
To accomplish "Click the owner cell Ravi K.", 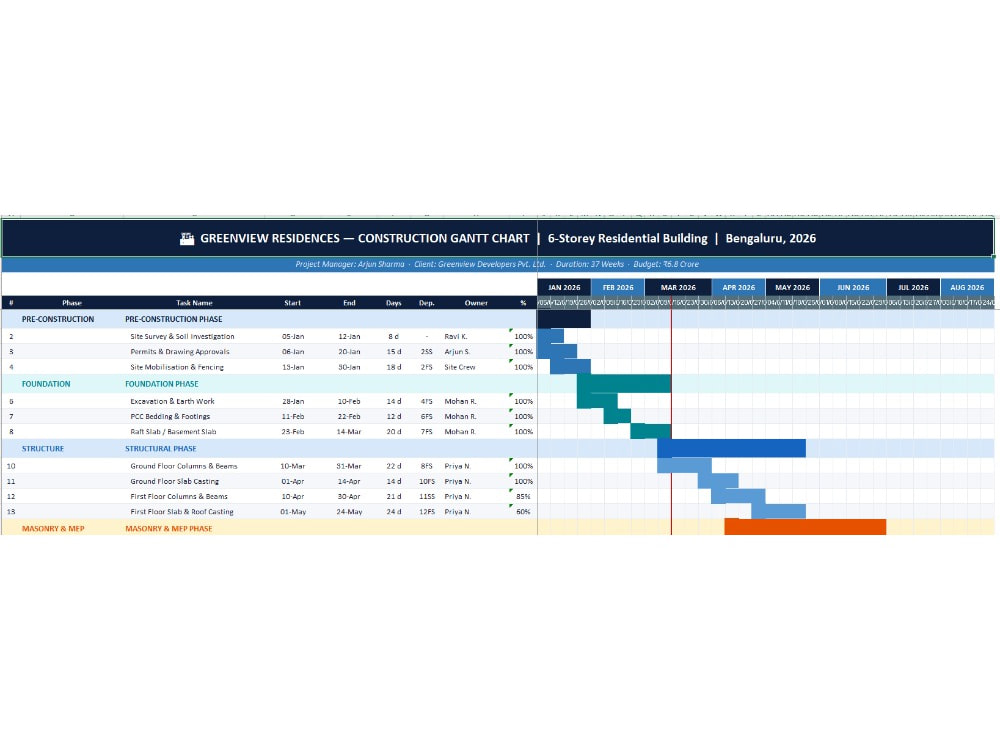I will point(455,336).
